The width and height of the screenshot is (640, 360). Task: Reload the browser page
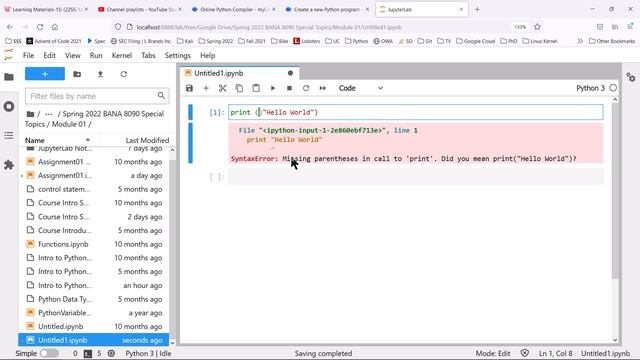point(40,27)
